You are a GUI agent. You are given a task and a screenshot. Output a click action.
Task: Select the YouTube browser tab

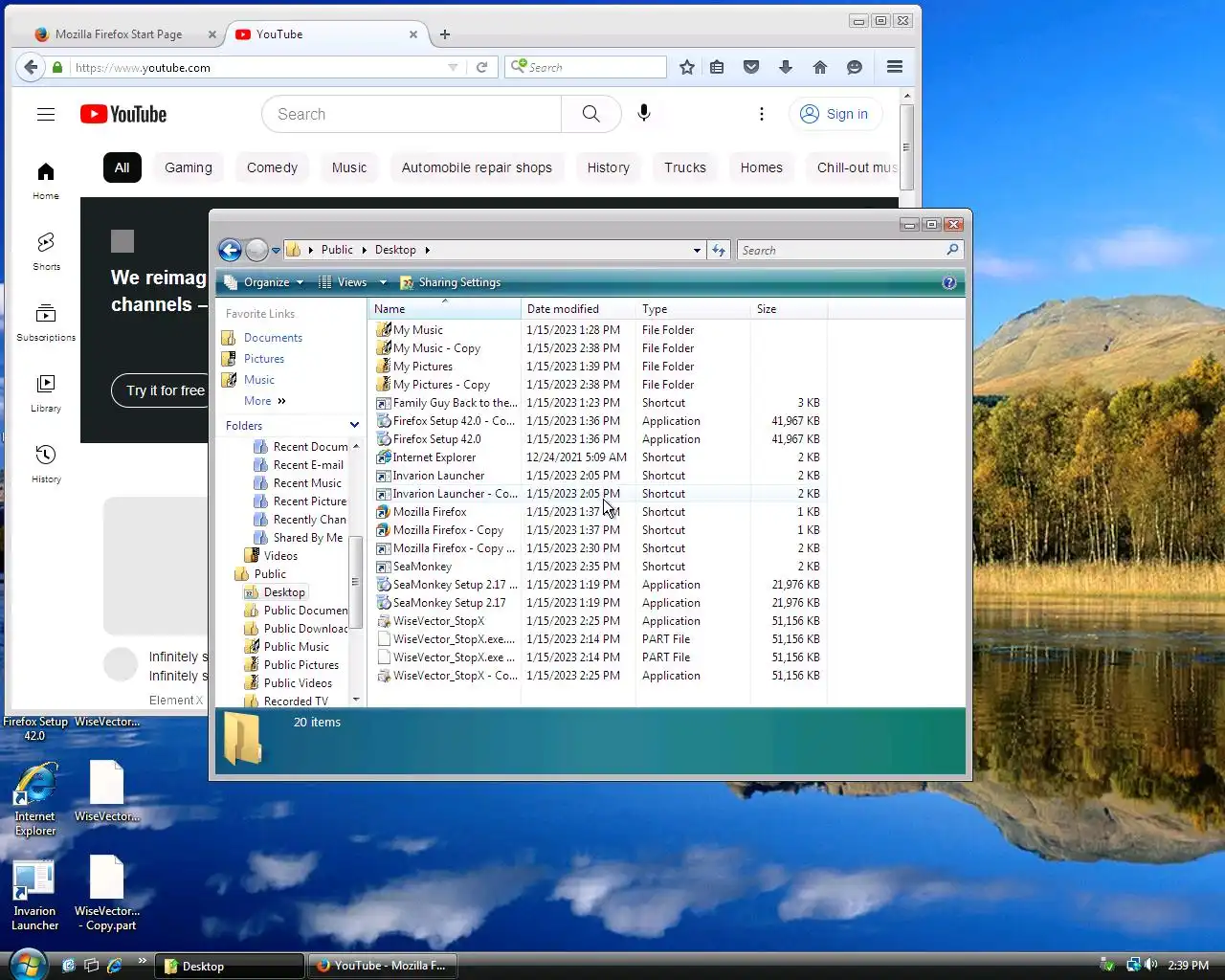327,34
